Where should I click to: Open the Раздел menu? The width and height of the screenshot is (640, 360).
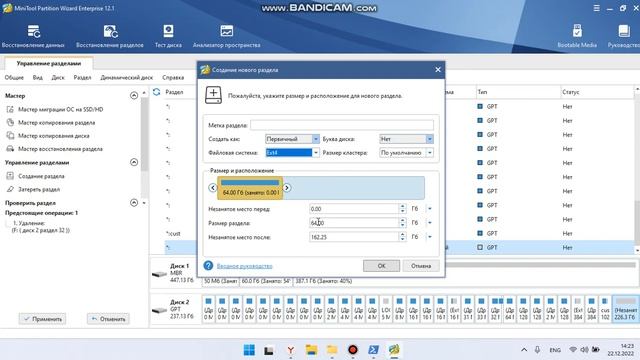point(82,78)
